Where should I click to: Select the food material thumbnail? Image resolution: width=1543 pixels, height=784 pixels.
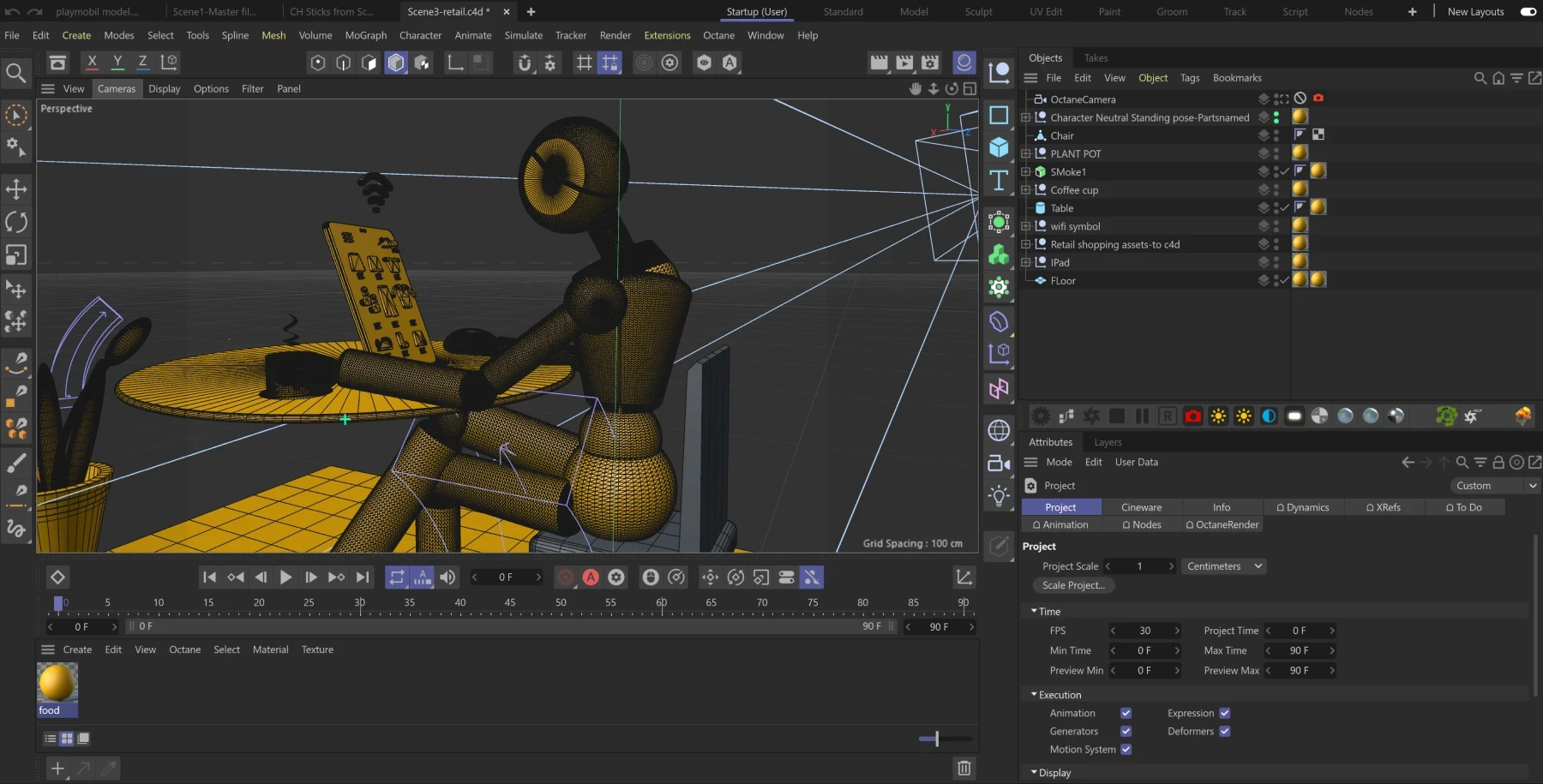57,684
